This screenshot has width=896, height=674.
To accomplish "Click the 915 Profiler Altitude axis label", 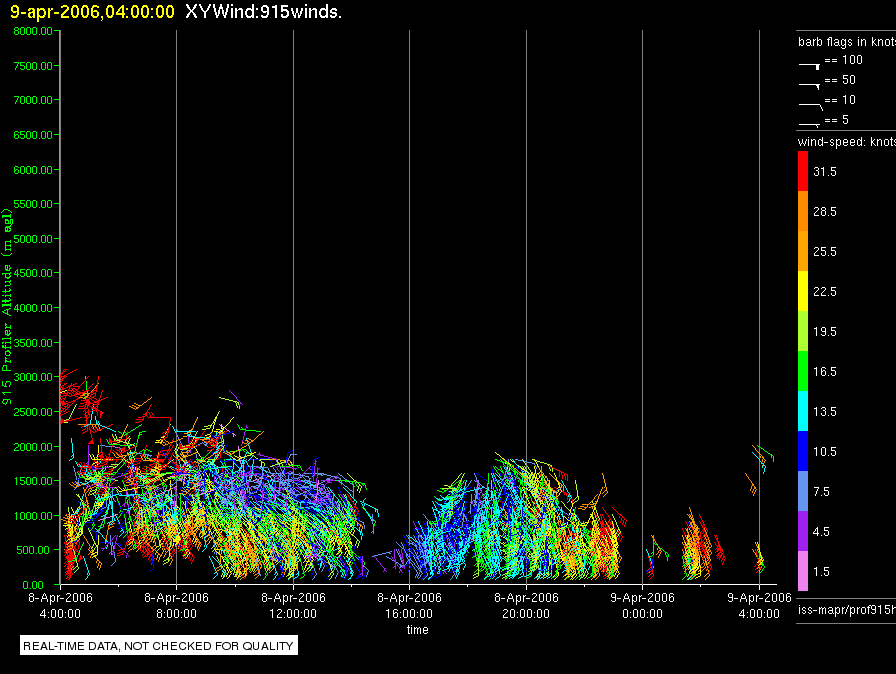I will tap(7, 307).
